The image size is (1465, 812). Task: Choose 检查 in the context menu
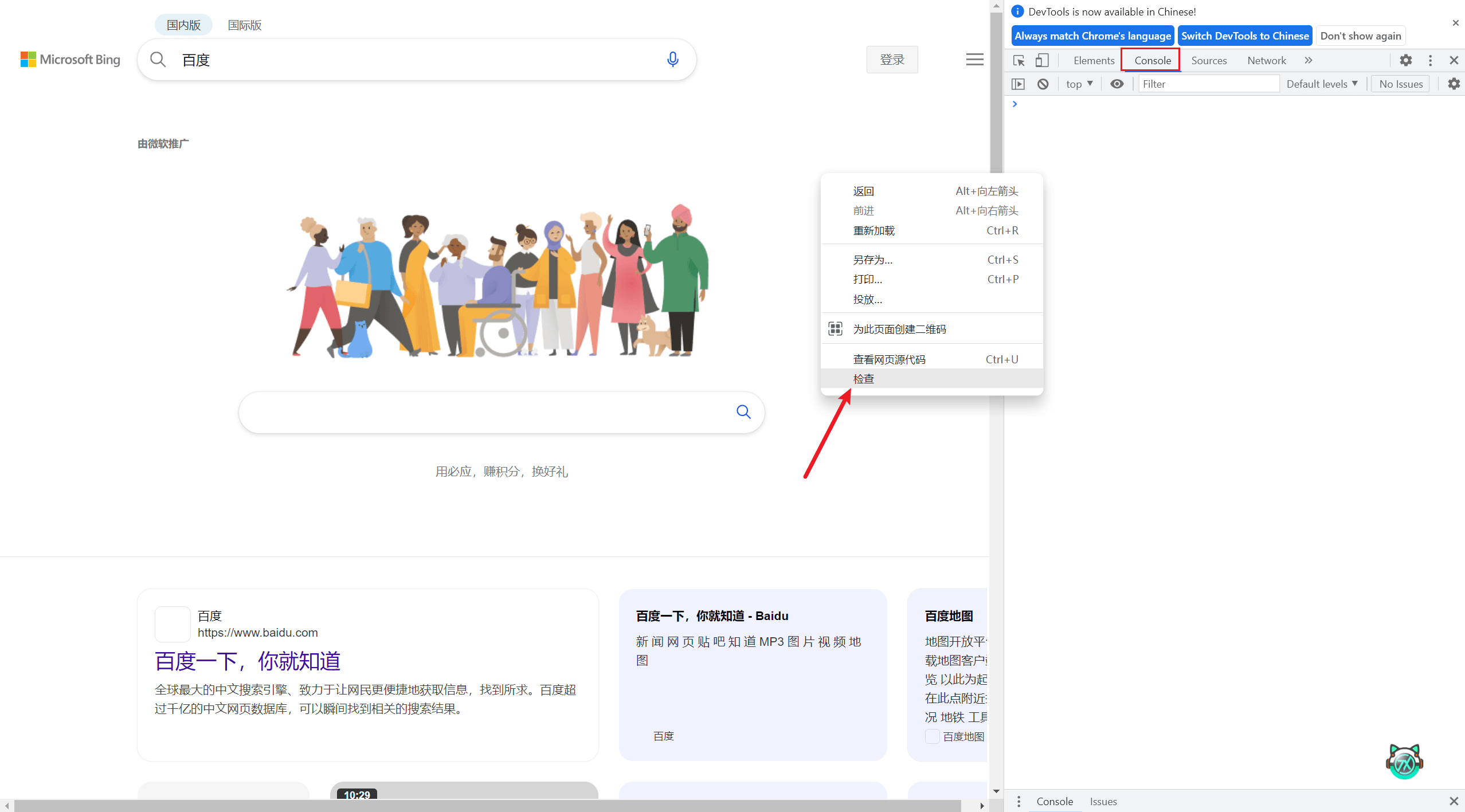(932, 379)
